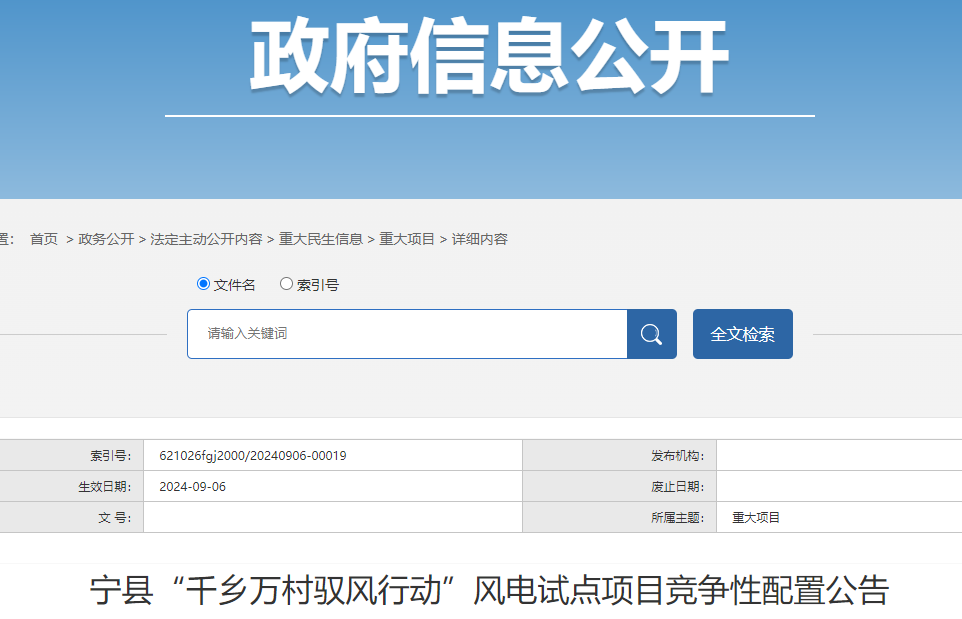
Task: Click the empty 发布机构 value cell
Action: [840, 455]
